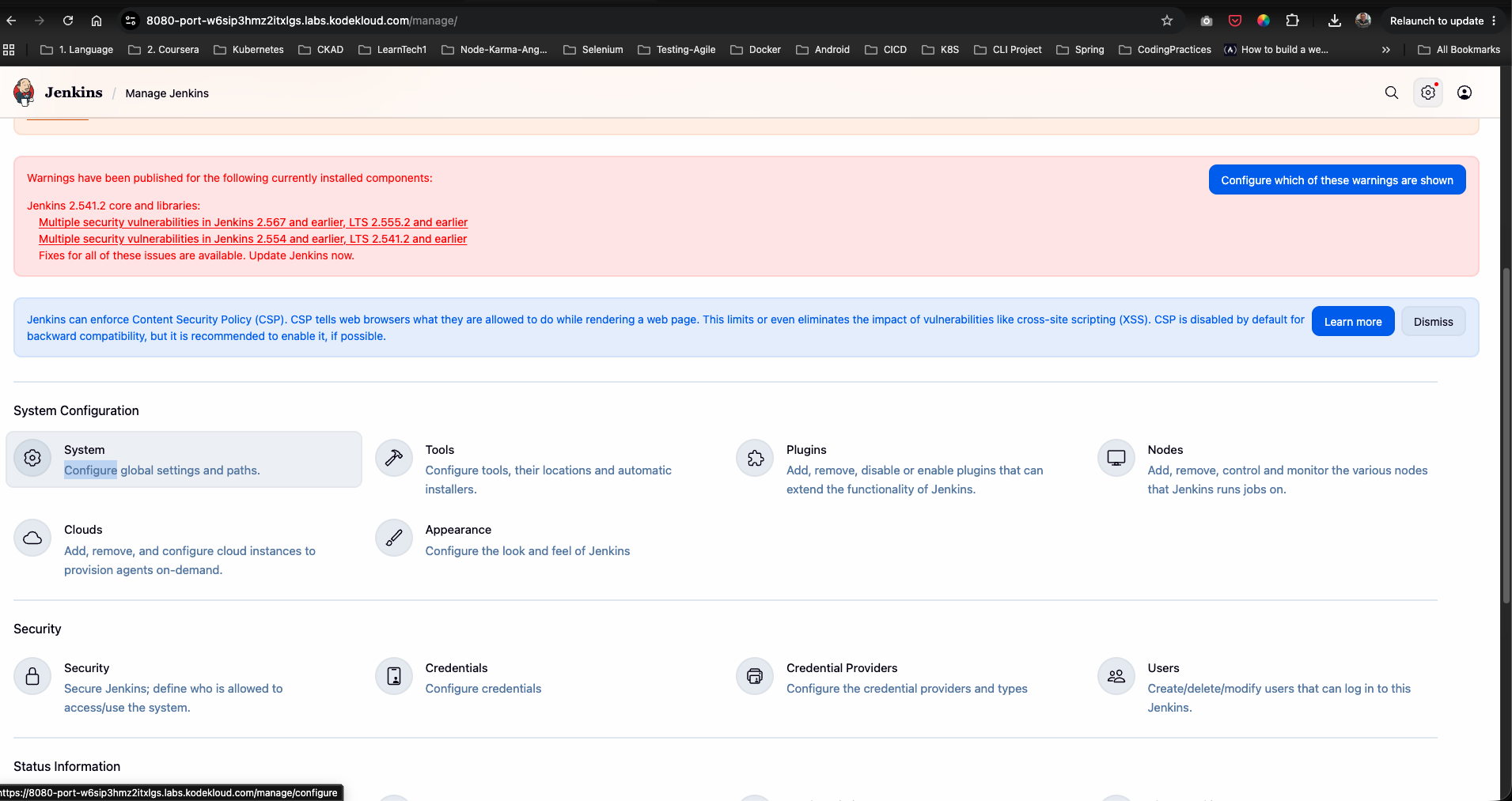
Task: Open the Spring bookmark folder
Action: [1080, 49]
